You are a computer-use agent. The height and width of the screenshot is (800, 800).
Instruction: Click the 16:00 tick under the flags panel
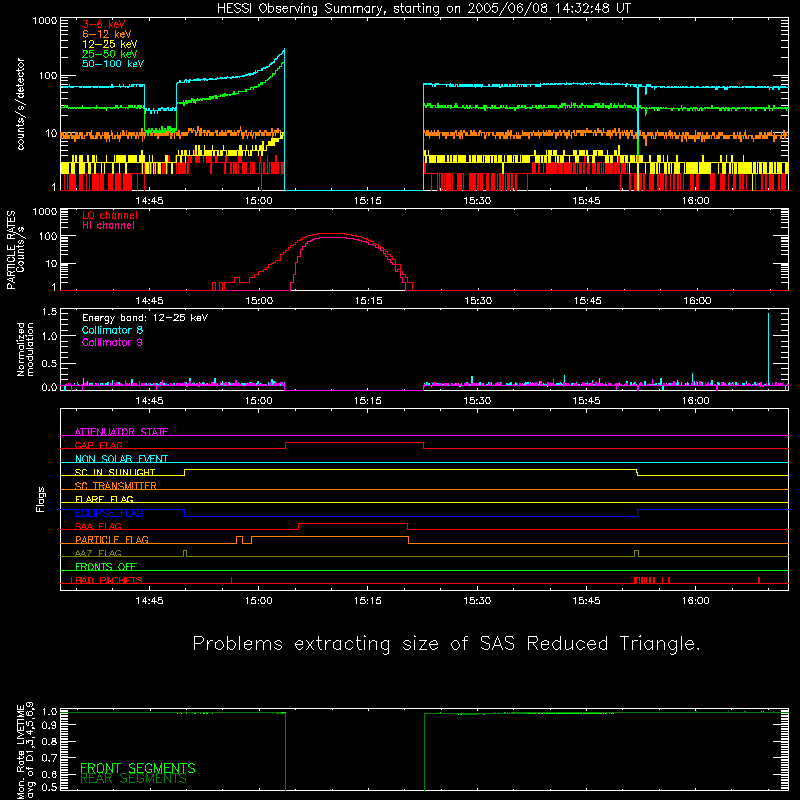[x=696, y=601]
